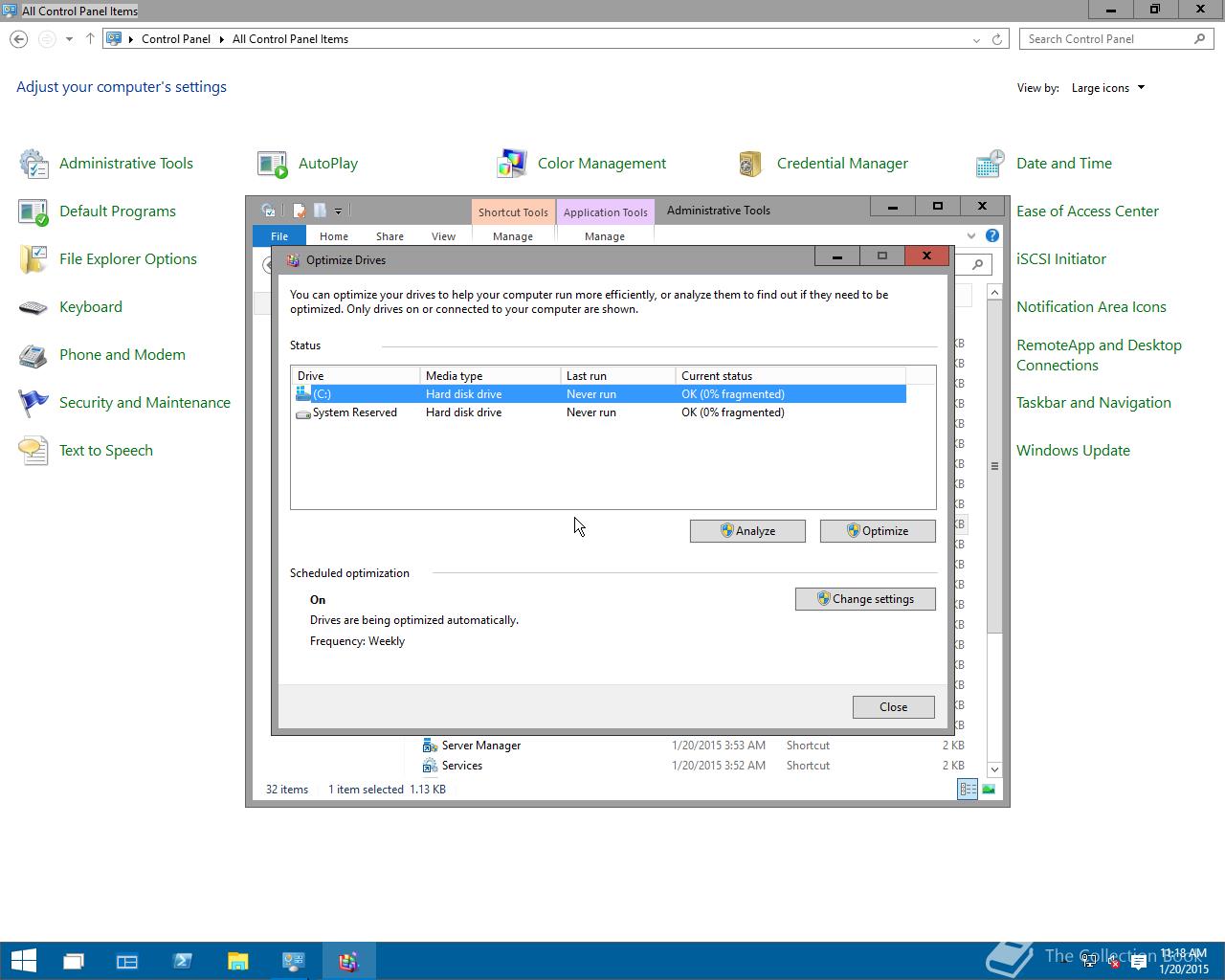1225x980 pixels.
Task: Click the Optimize button
Action: point(878,531)
